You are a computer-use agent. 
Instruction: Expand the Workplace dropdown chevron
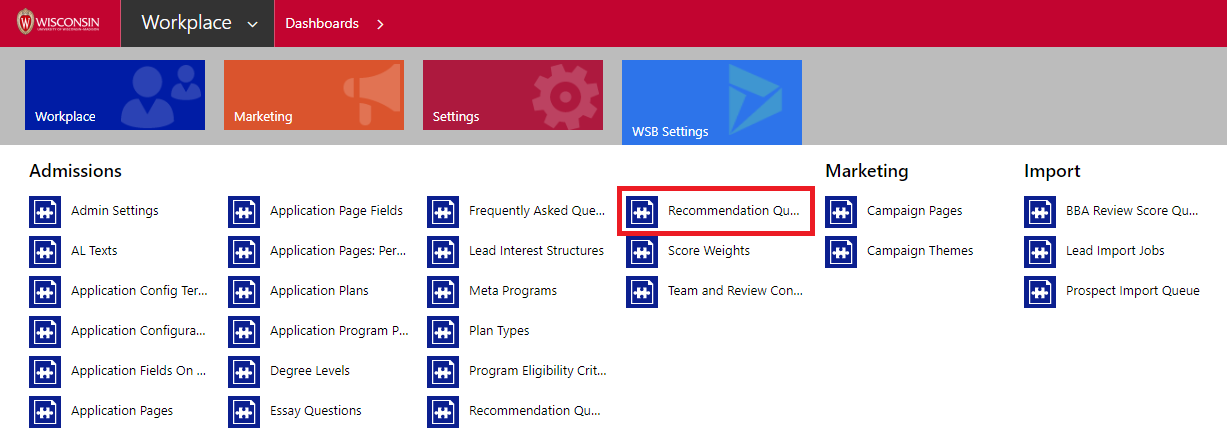click(x=252, y=24)
